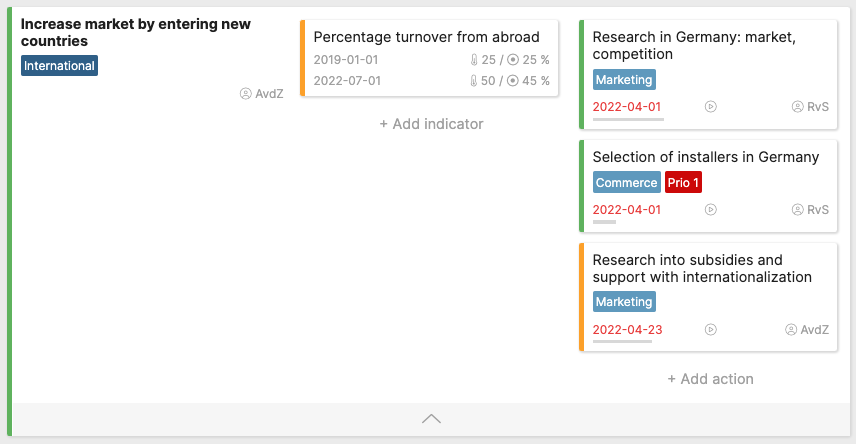Click play icon on Selection of installers card
This screenshot has height=444, width=856.
(x=710, y=210)
